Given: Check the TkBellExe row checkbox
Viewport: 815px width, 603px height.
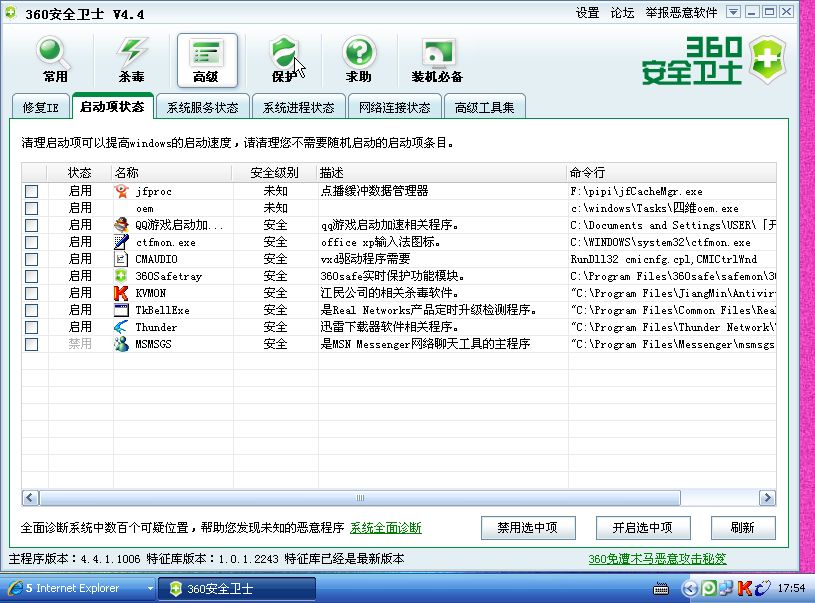Looking at the screenshot, I should click(32, 310).
